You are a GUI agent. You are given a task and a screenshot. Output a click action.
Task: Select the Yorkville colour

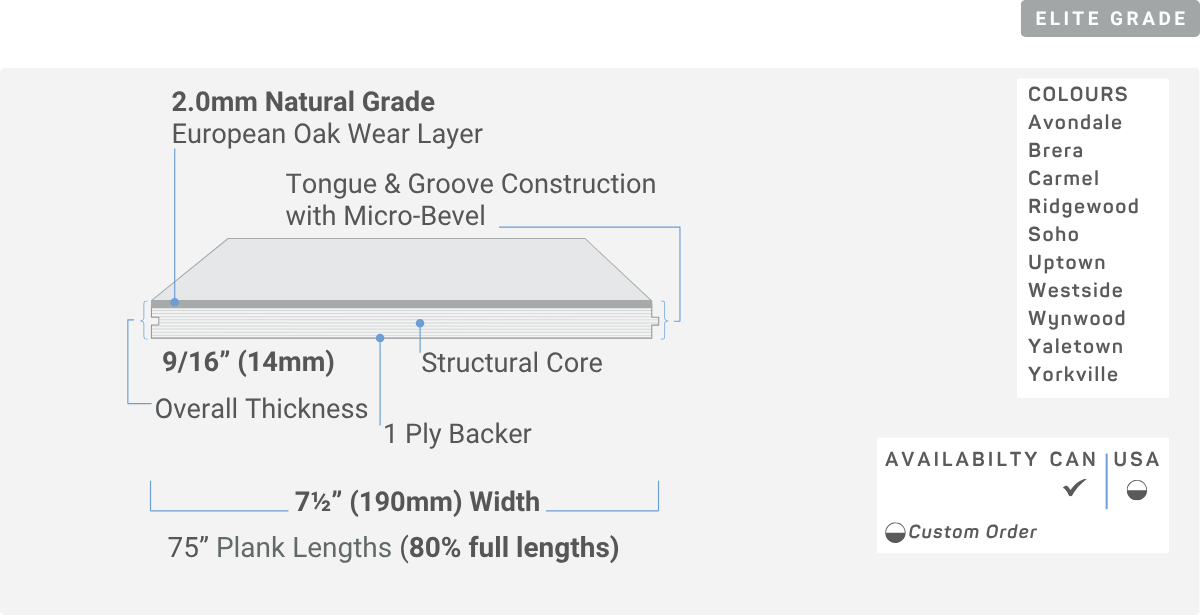1073,374
